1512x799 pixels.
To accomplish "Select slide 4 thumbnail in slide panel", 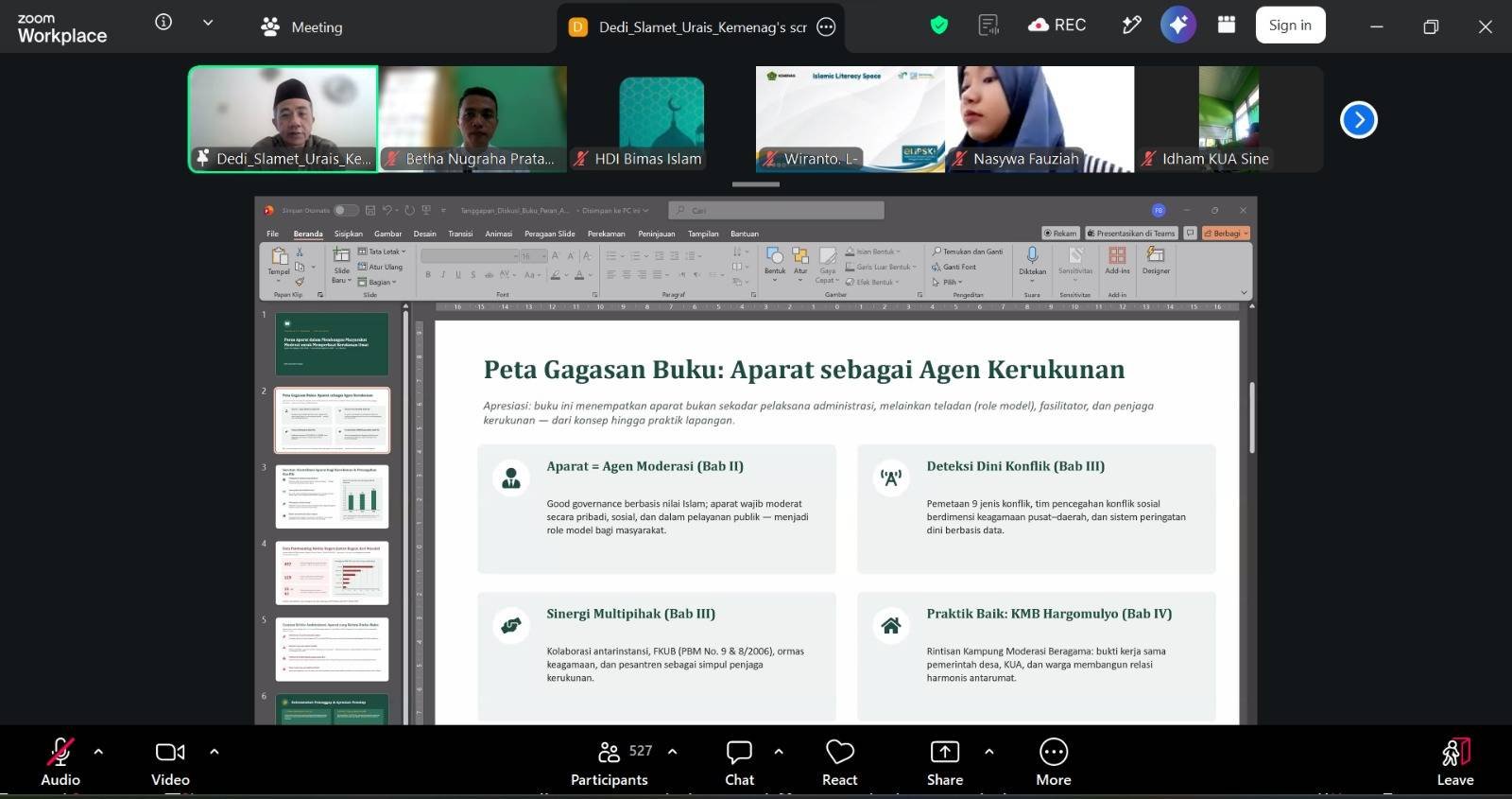I will pyautogui.click(x=332, y=573).
